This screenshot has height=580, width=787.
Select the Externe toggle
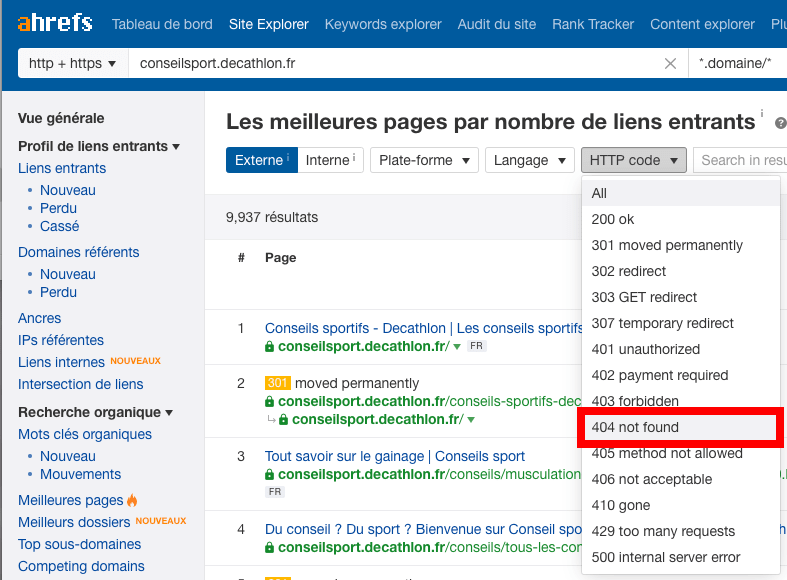pos(262,160)
